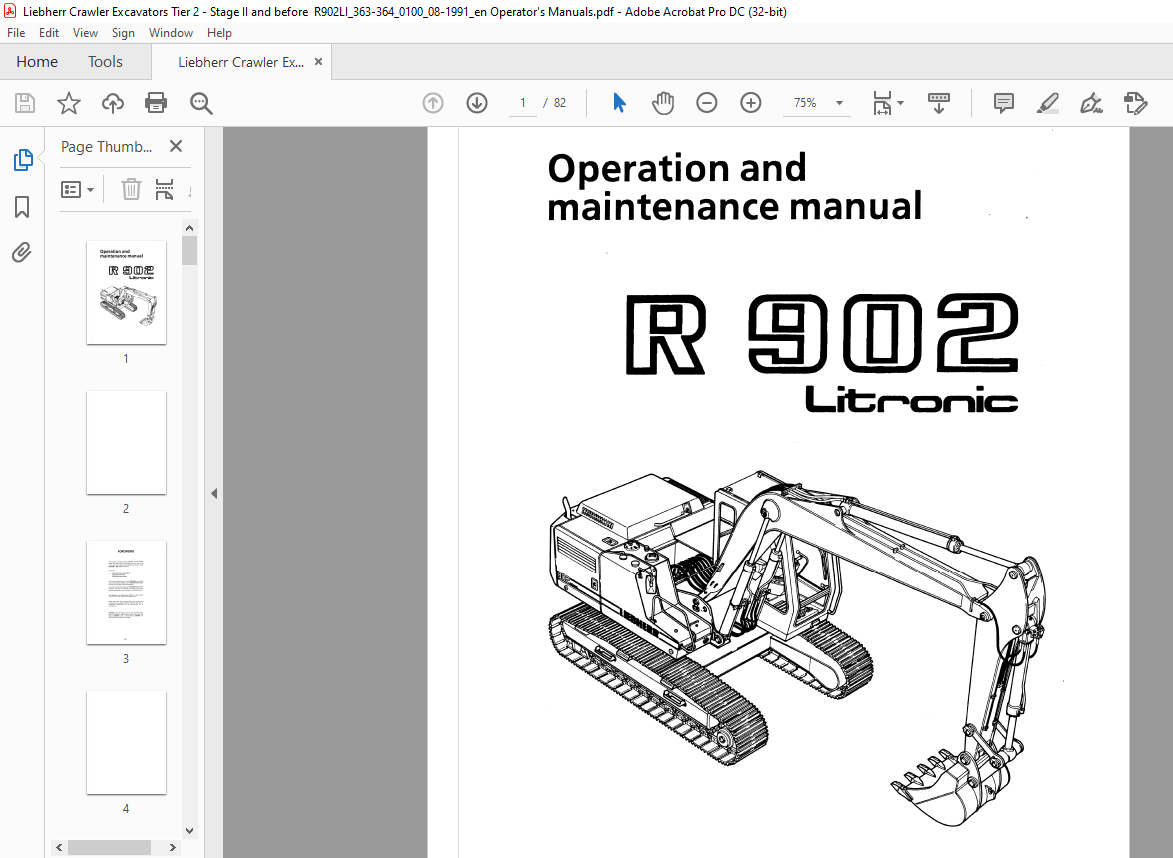Select page 3 thumbnail
The height and width of the screenshot is (858, 1173).
click(x=126, y=592)
